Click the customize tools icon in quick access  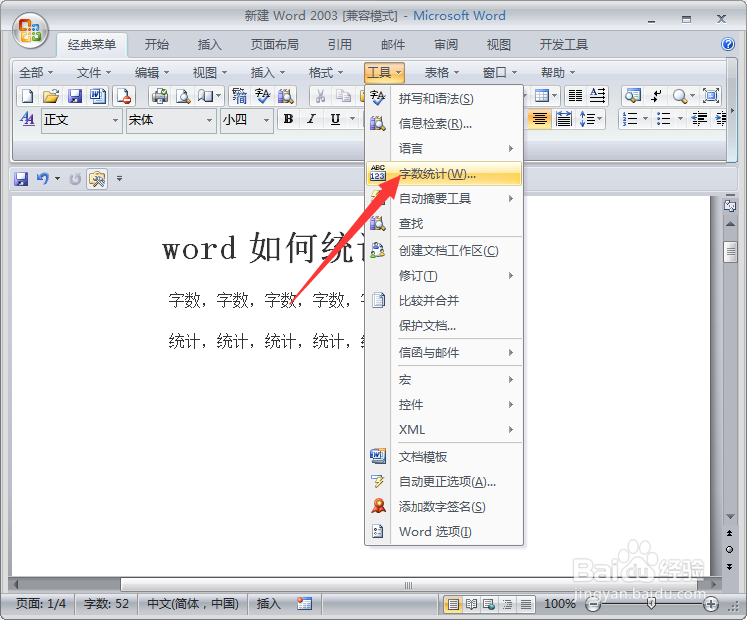tap(97, 179)
